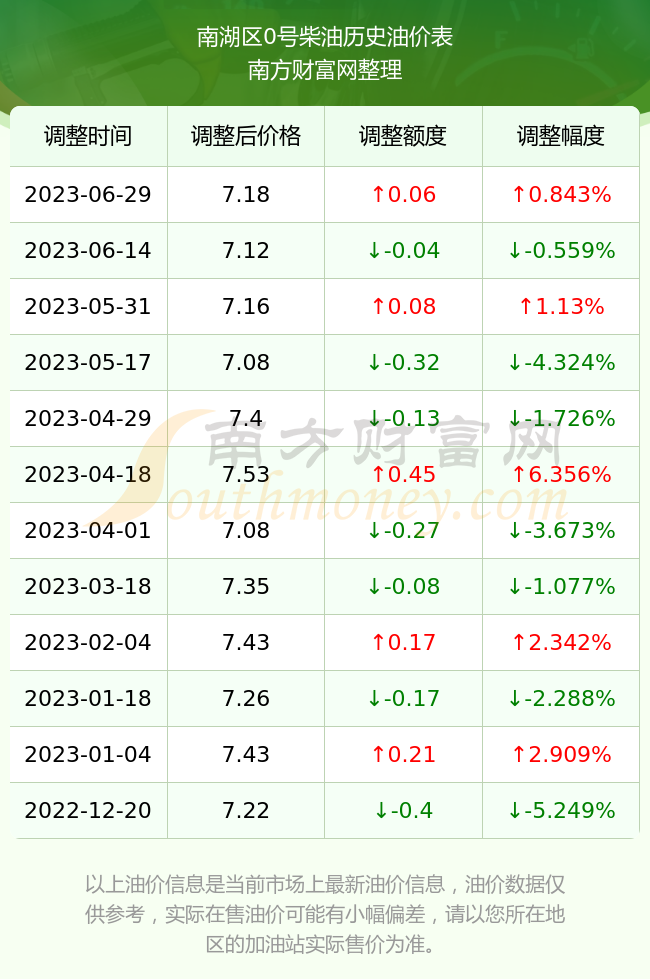Viewport: 650px width, 980px height.
Task: Click the 调整后价格 column header
Action: pos(246,136)
